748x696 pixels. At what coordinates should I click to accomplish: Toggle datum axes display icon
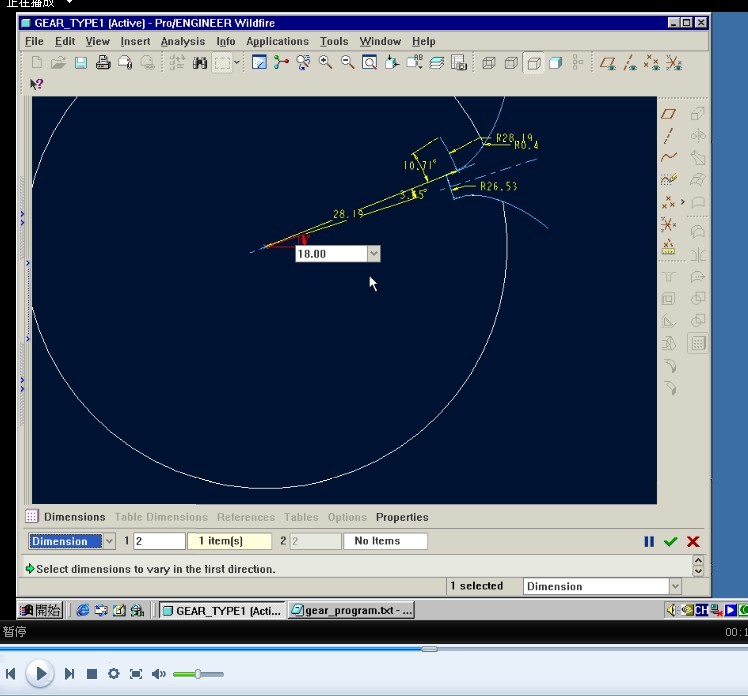(630, 62)
